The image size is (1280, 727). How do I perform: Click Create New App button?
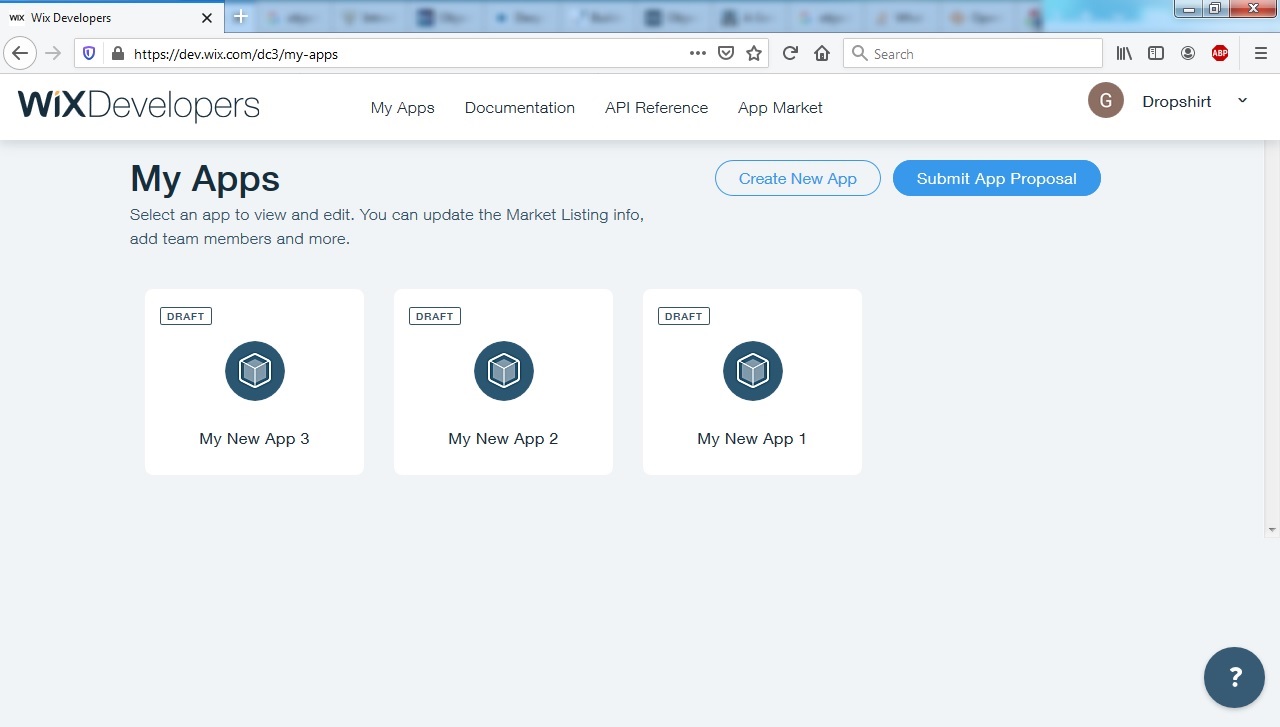798,178
